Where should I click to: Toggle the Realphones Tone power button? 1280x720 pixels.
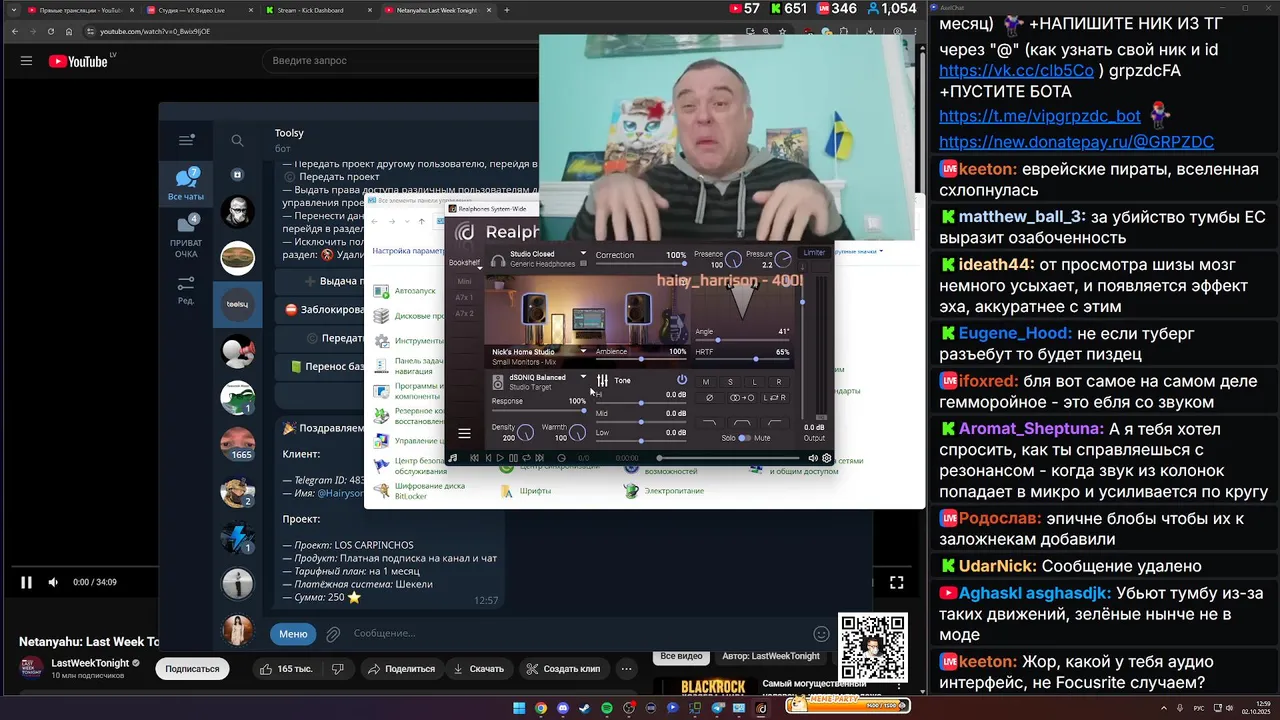pyautogui.click(x=682, y=380)
